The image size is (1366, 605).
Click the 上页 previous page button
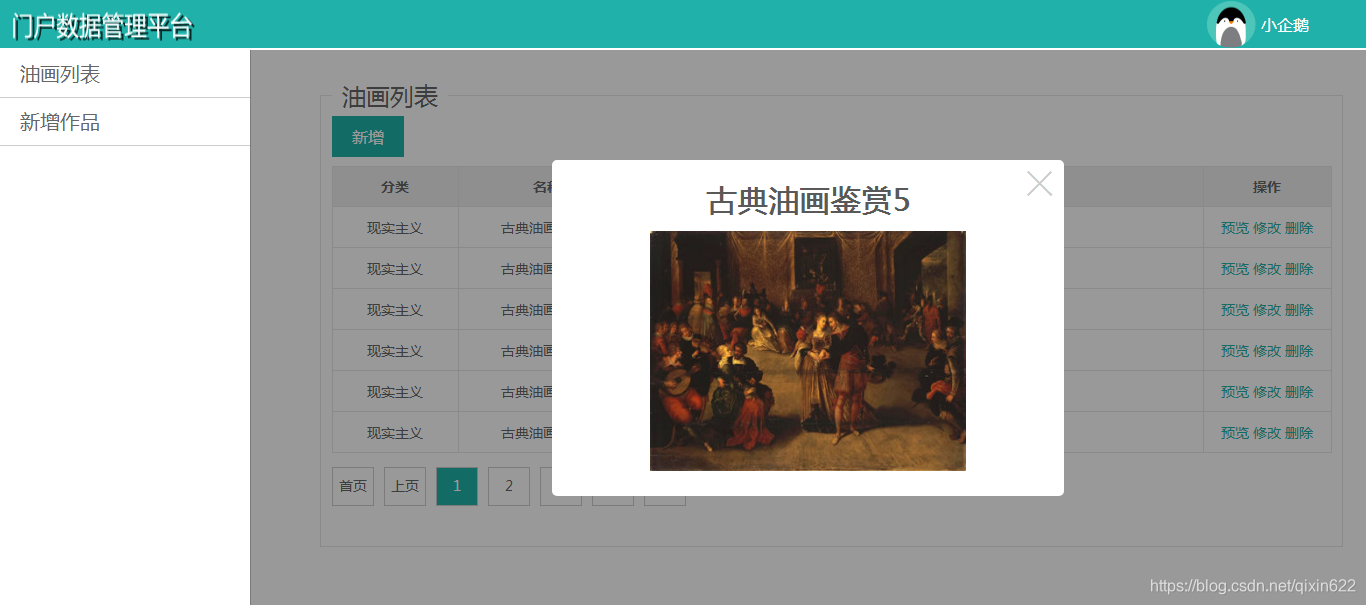pos(405,486)
